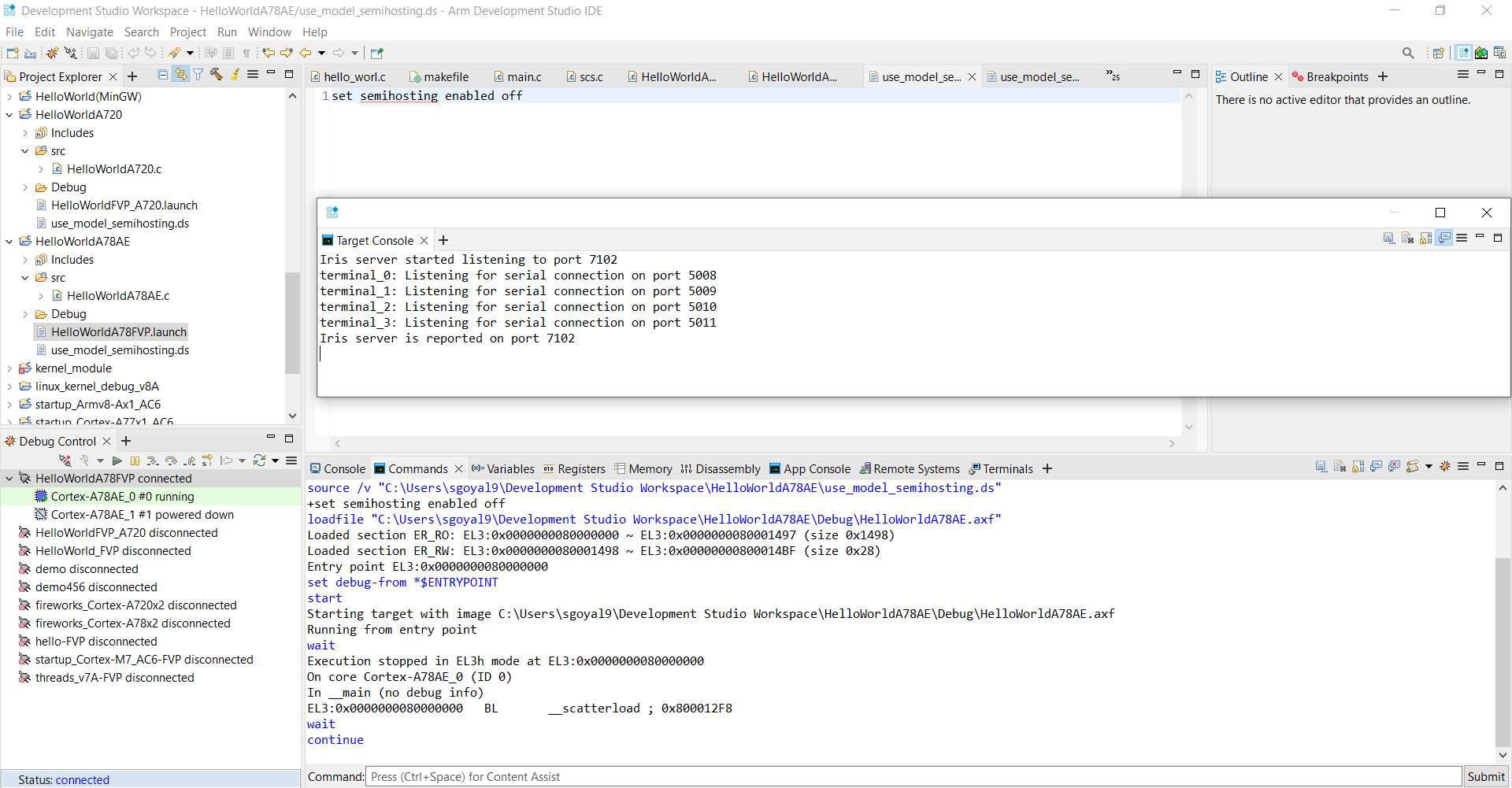Screen dimensions: 1512x788
Task: Clear the Target Console output
Action: point(1407,238)
